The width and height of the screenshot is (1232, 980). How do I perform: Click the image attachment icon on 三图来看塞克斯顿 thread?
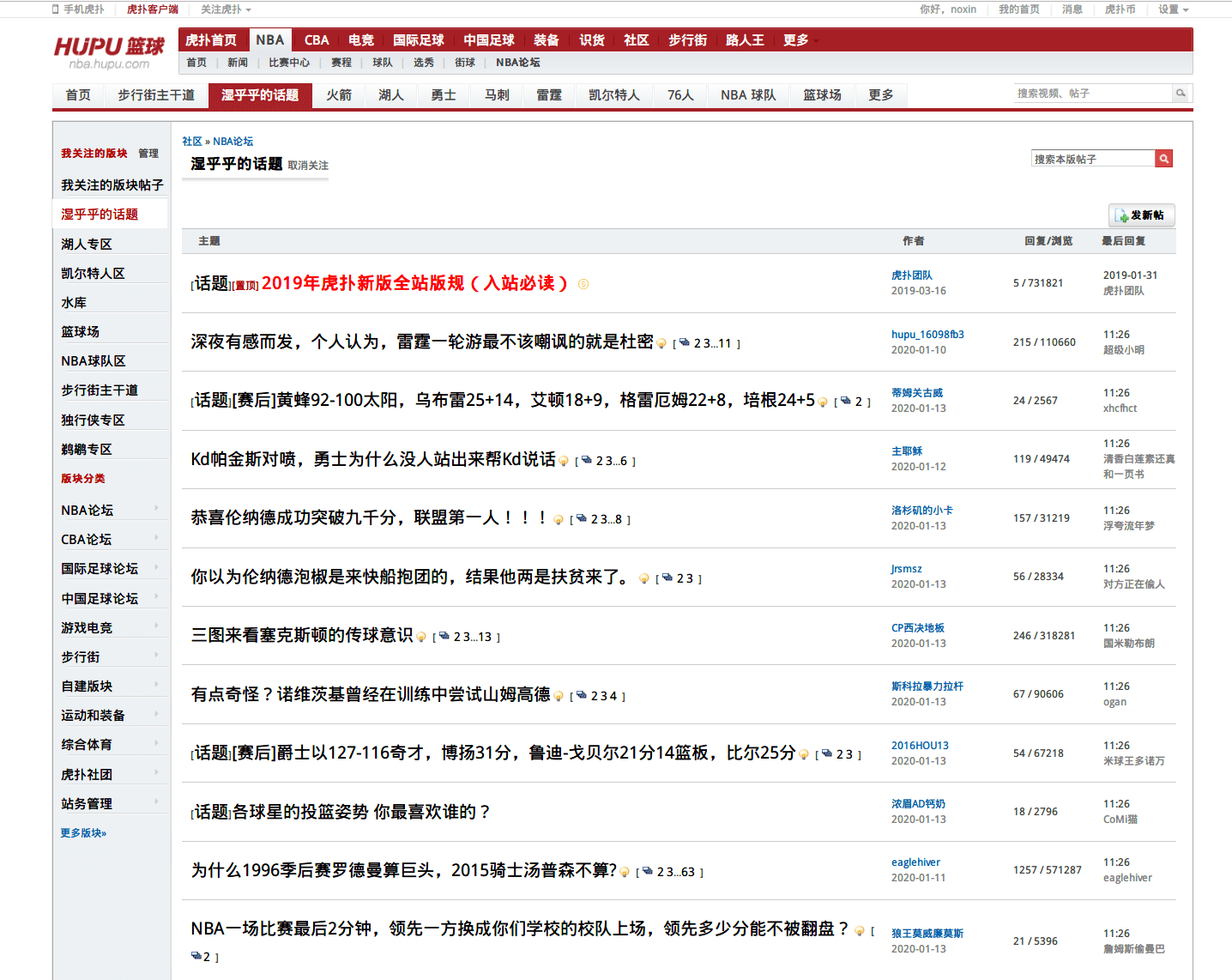tap(444, 636)
